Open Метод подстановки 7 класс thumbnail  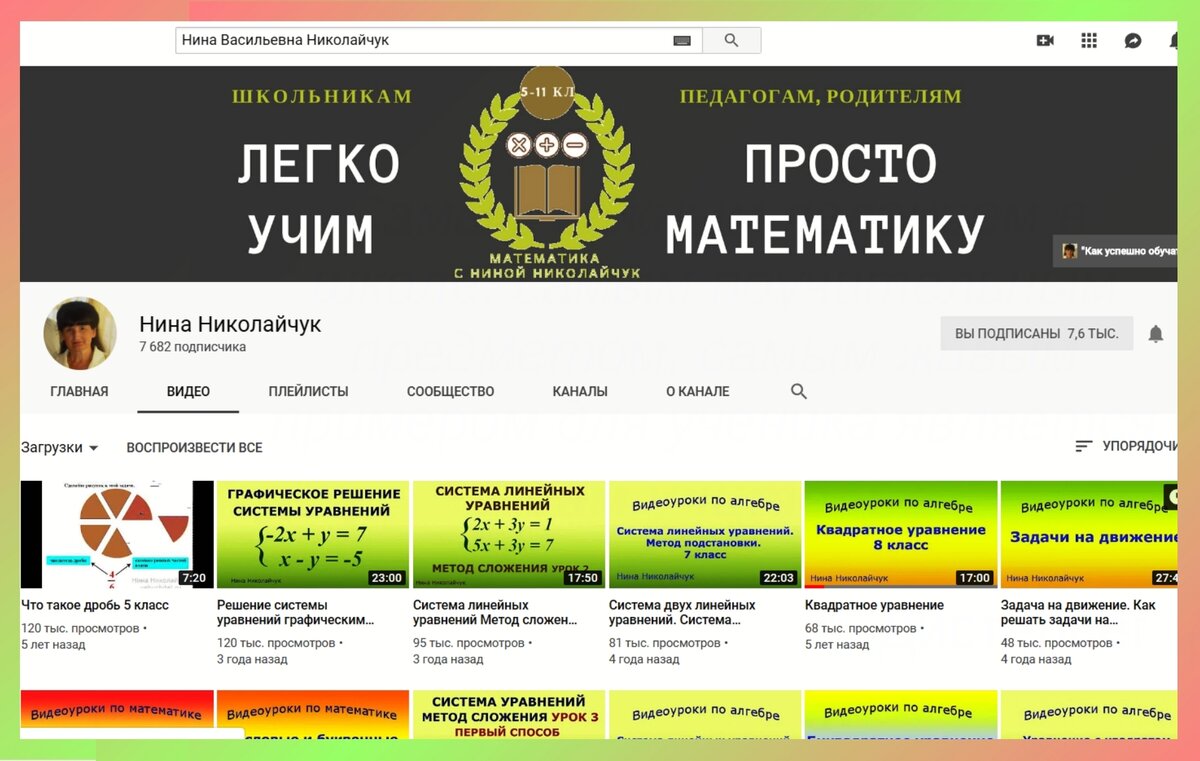pos(705,534)
